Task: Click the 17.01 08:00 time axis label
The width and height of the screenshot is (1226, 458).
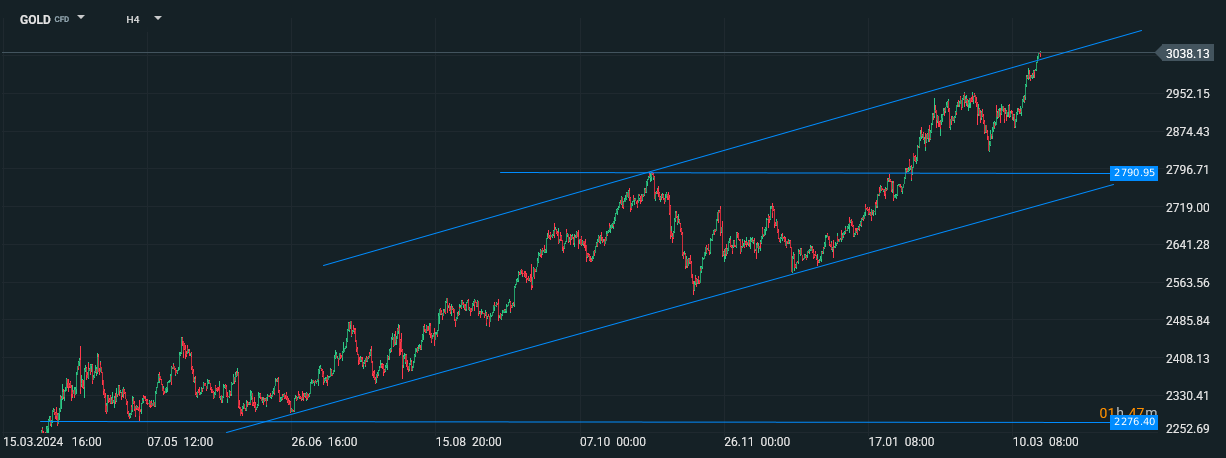Action: pyautogui.click(x=900, y=441)
